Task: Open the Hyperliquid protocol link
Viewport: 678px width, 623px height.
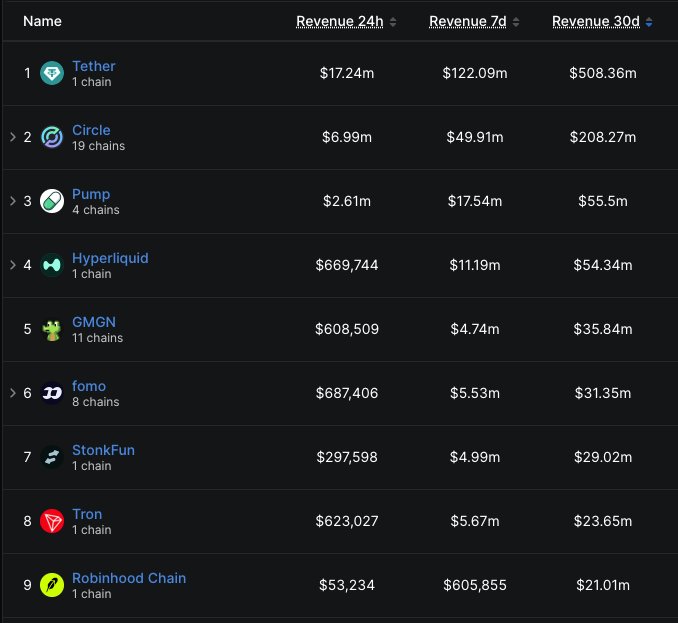Action: click(110, 259)
